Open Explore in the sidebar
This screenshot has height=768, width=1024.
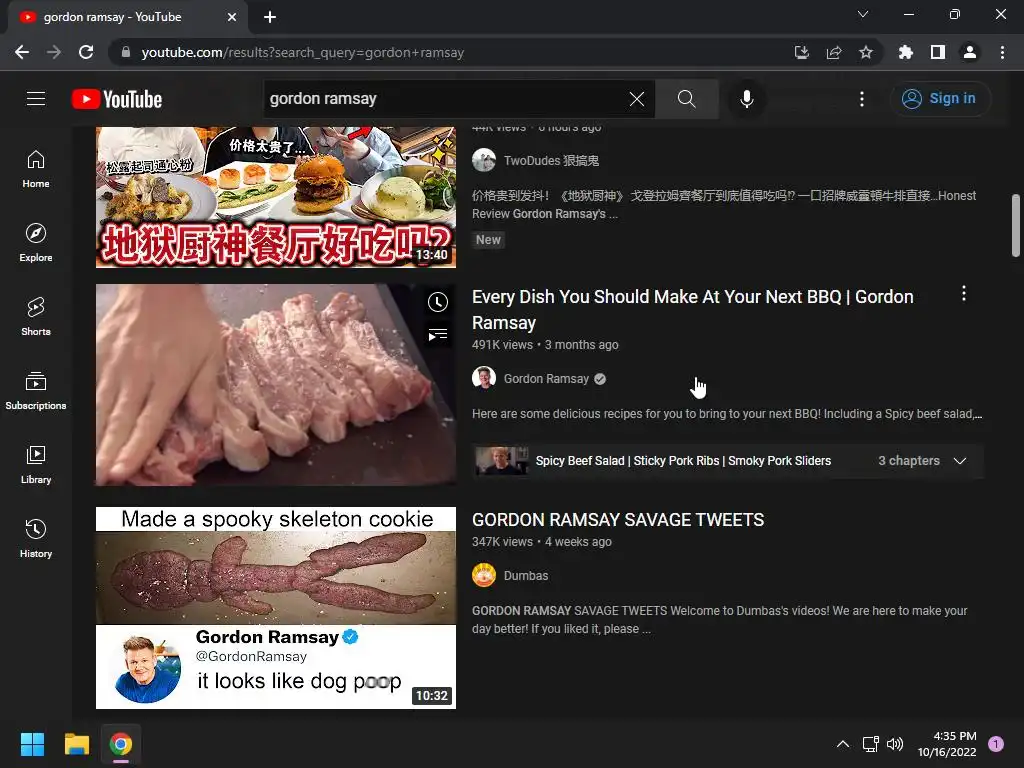[x=36, y=243]
